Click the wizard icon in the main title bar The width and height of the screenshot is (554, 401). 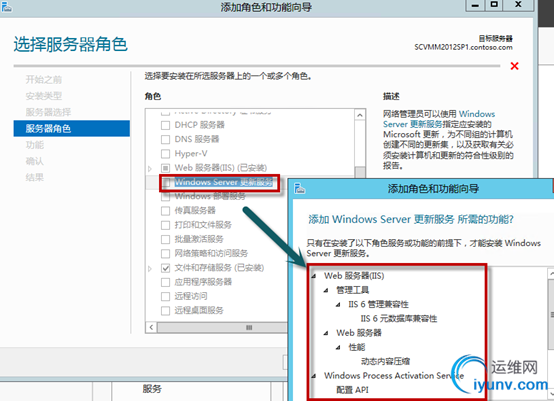(x=6, y=7)
